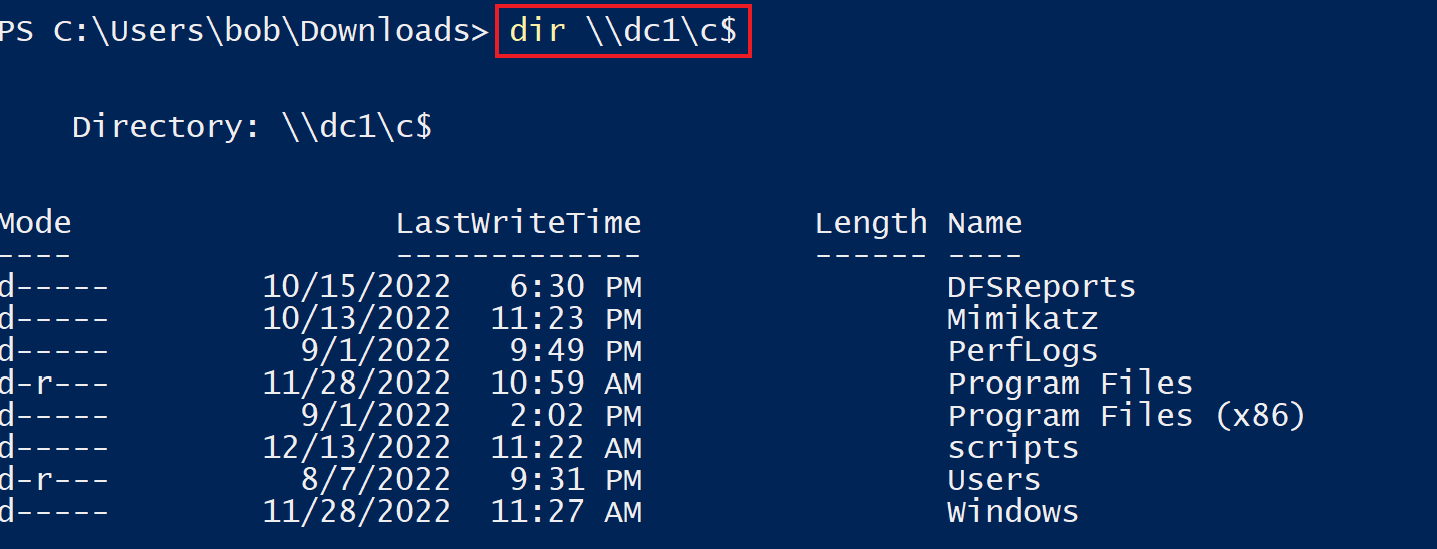Select the DFSReports folder name
This screenshot has height=549, width=1437.
click(1041, 288)
